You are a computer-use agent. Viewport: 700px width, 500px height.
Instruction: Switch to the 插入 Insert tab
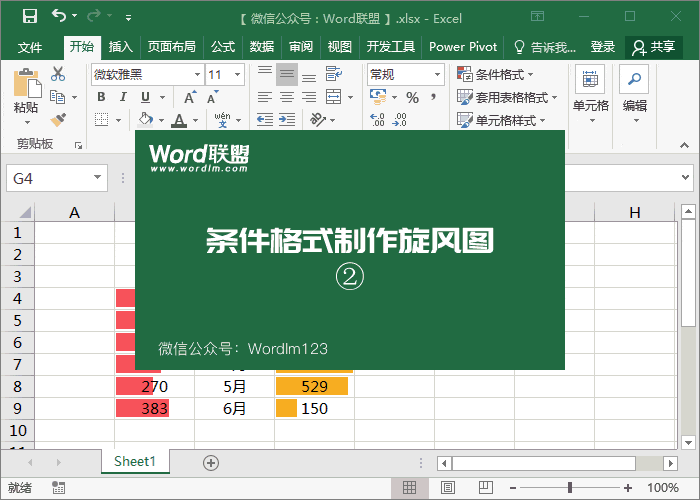pyautogui.click(x=121, y=47)
